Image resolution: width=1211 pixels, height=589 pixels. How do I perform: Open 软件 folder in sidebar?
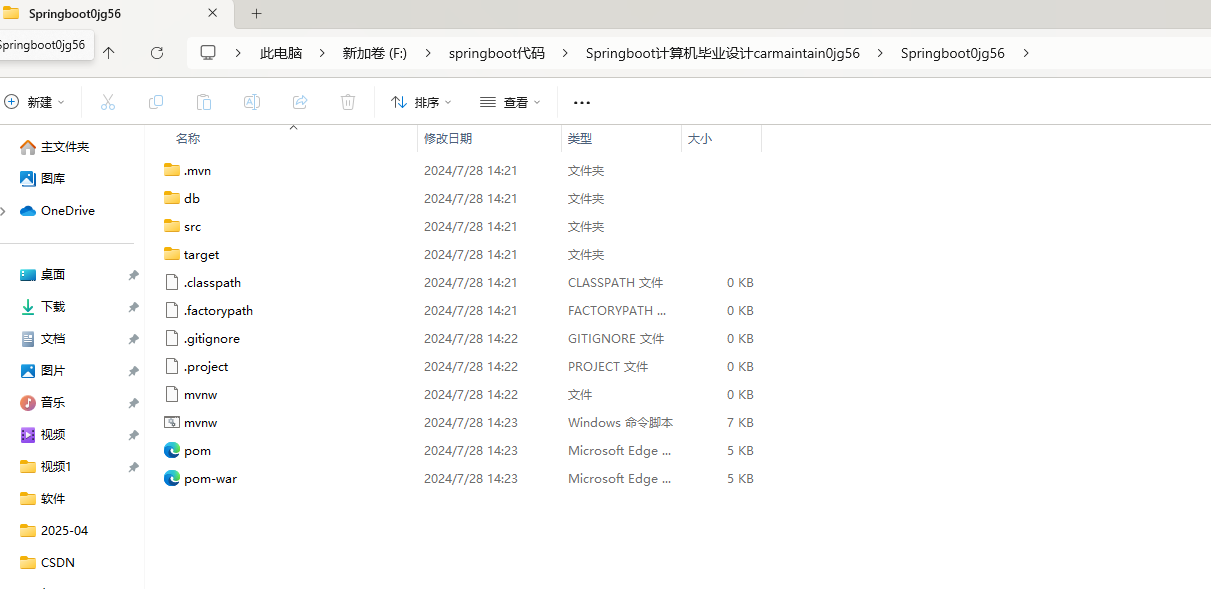pos(53,499)
